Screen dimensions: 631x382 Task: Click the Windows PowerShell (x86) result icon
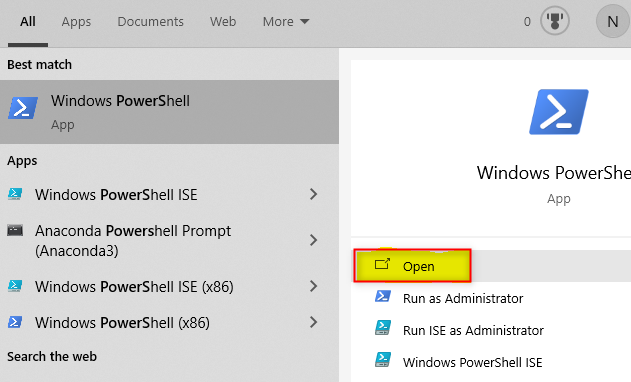click(15, 322)
